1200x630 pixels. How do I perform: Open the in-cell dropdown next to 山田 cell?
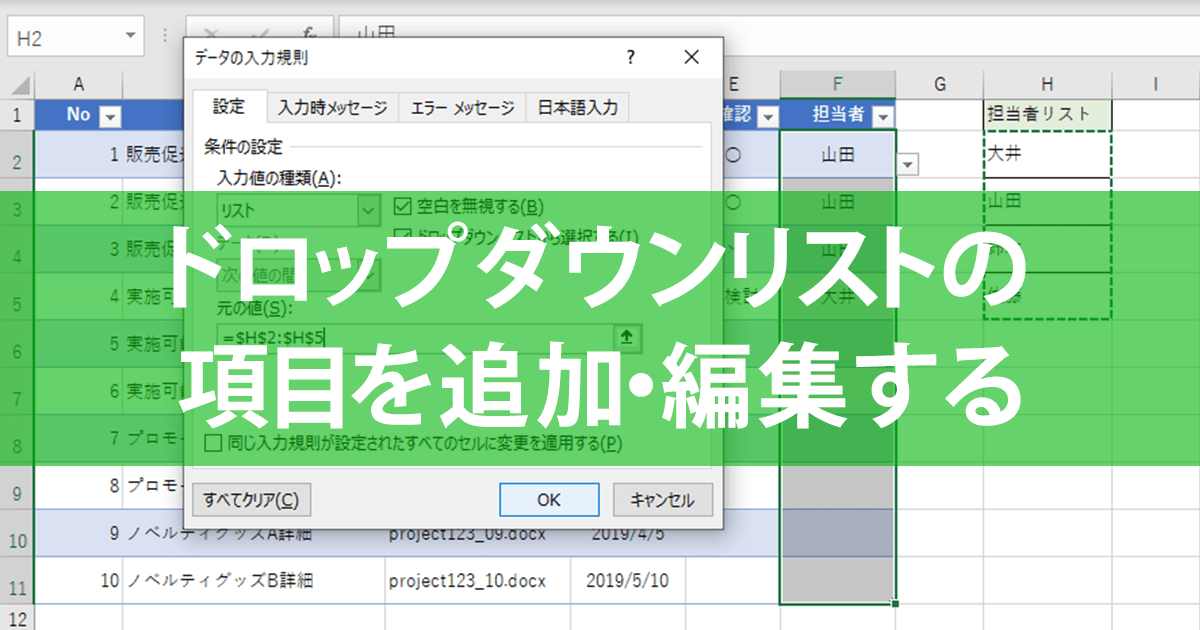pyautogui.click(x=906, y=162)
